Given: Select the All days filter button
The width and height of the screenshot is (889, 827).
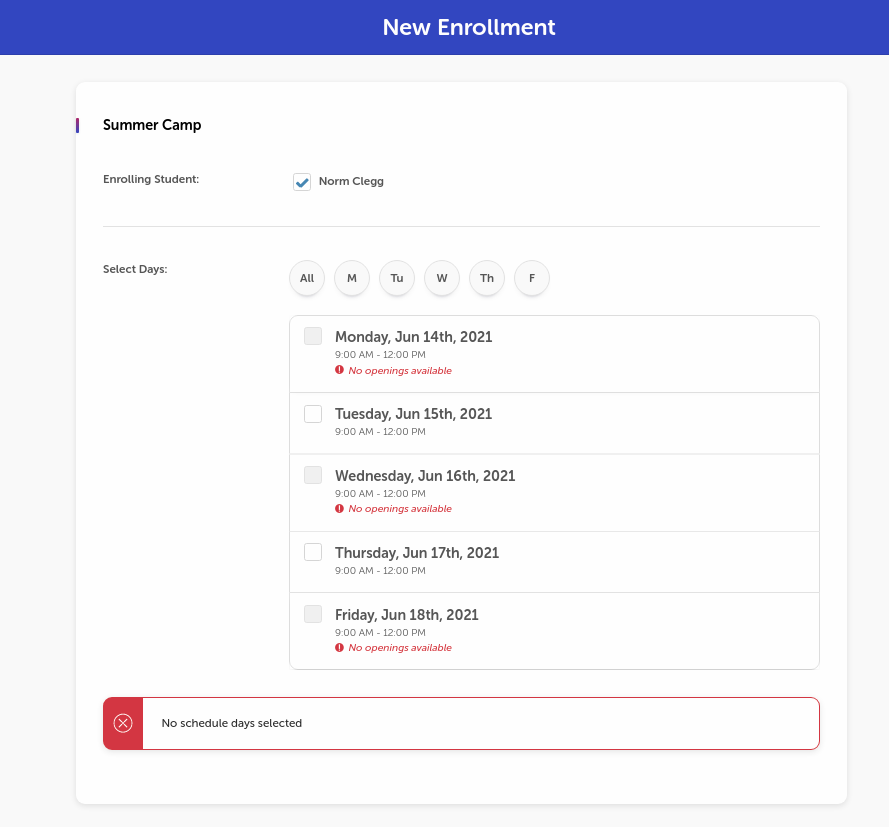Looking at the screenshot, I should click(307, 278).
